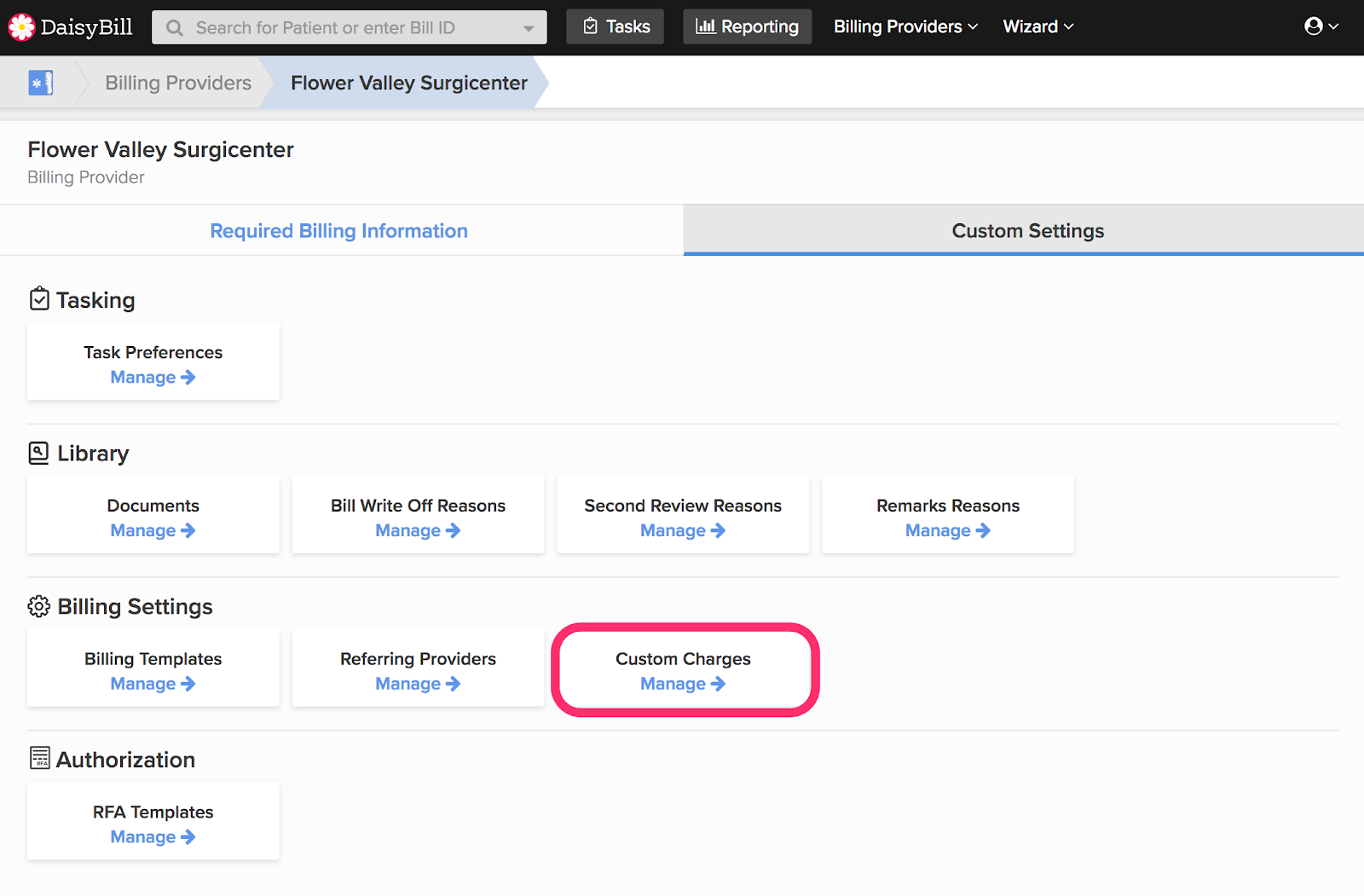Click the Billing Templates card title
This screenshot has width=1364, height=896.
point(153,659)
